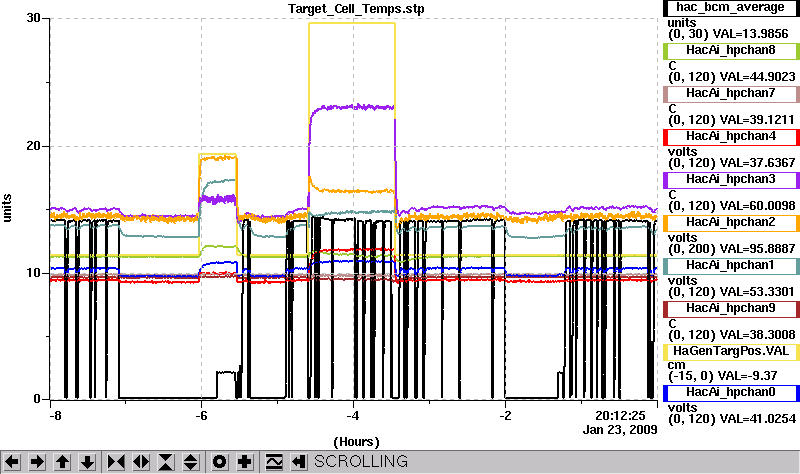
Task: Zoom out on the time axis (outward horizontal triangles)
Action: click(141, 462)
